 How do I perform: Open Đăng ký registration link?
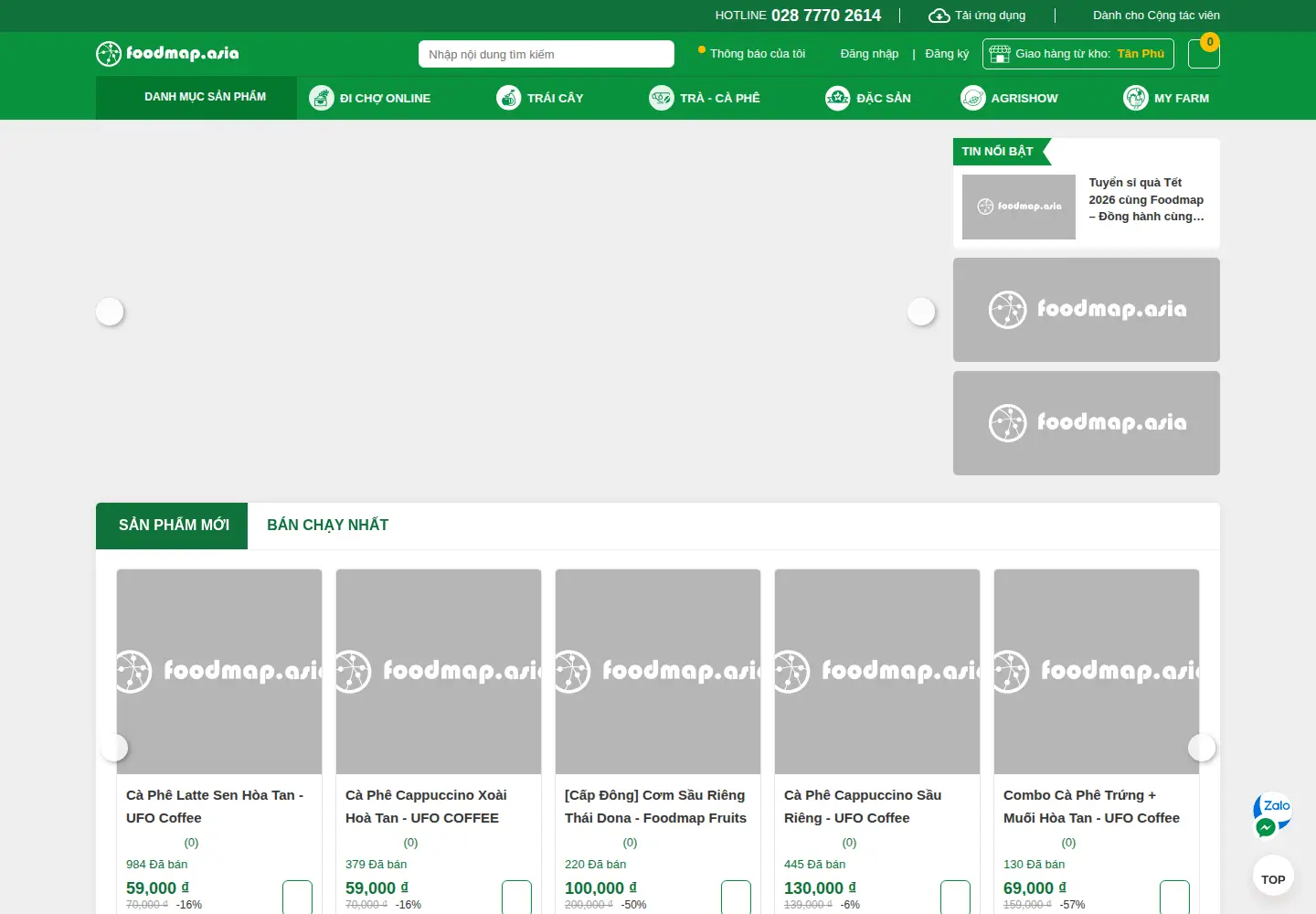947,54
